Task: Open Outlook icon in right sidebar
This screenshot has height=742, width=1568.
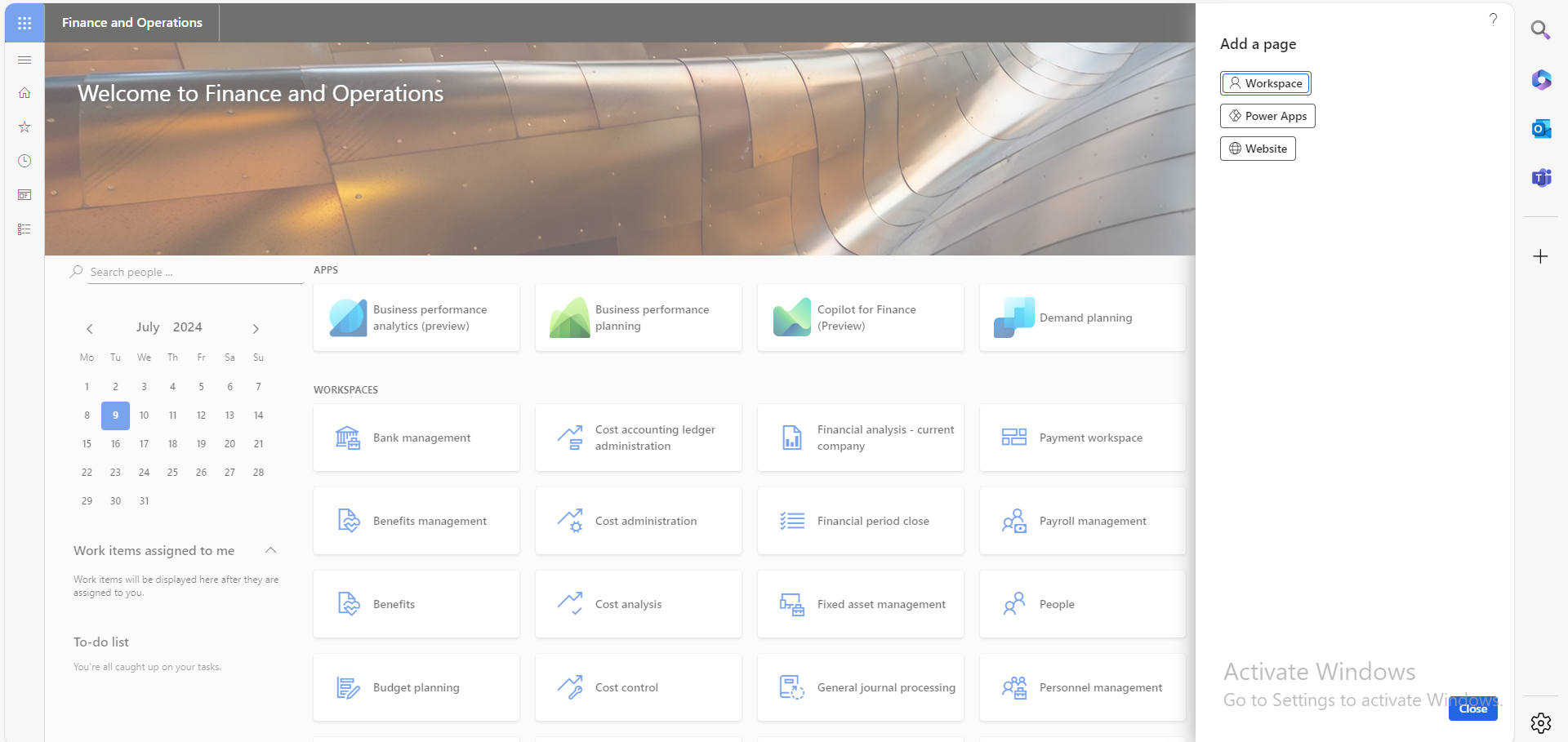Action: (x=1541, y=129)
